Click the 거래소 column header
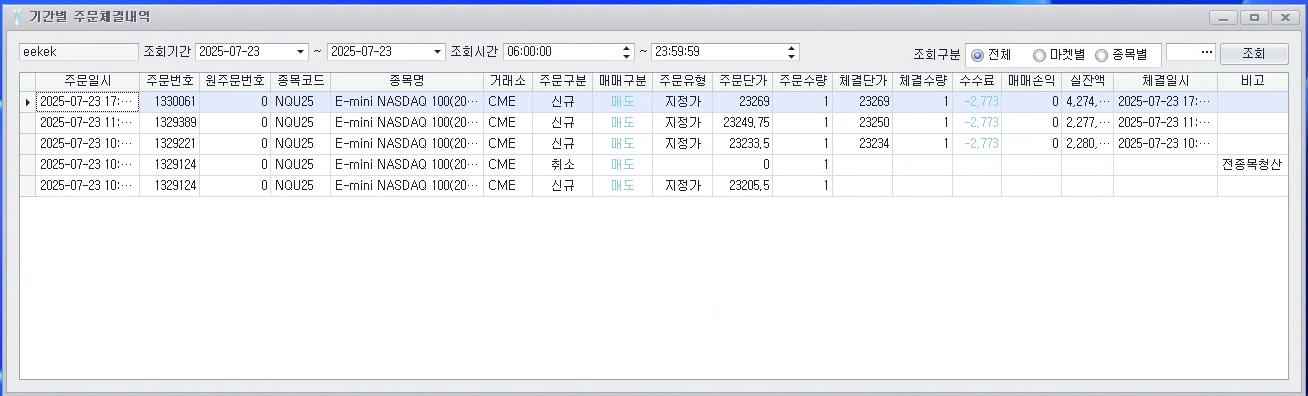Image resolution: width=1308 pixels, height=396 pixels. pyautogui.click(x=508, y=81)
